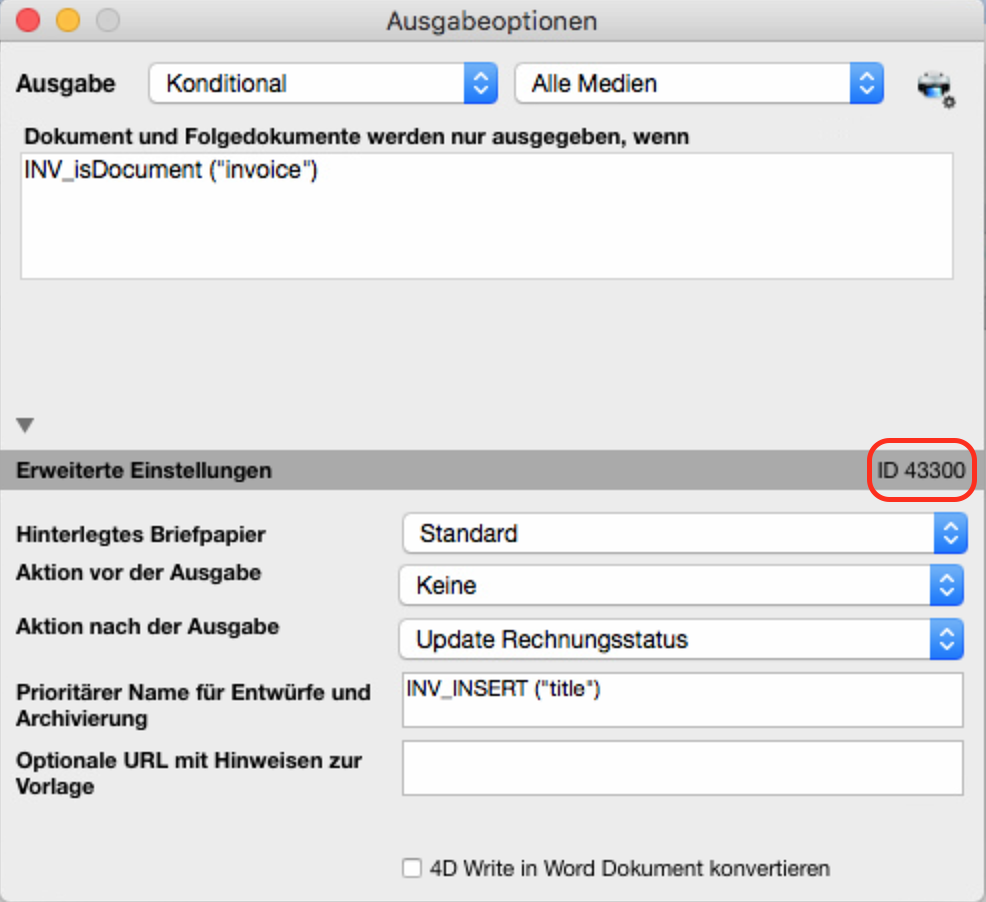Click the Standard dropdown blue arrow stepper
This screenshot has width=986, height=902.
coord(951,533)
